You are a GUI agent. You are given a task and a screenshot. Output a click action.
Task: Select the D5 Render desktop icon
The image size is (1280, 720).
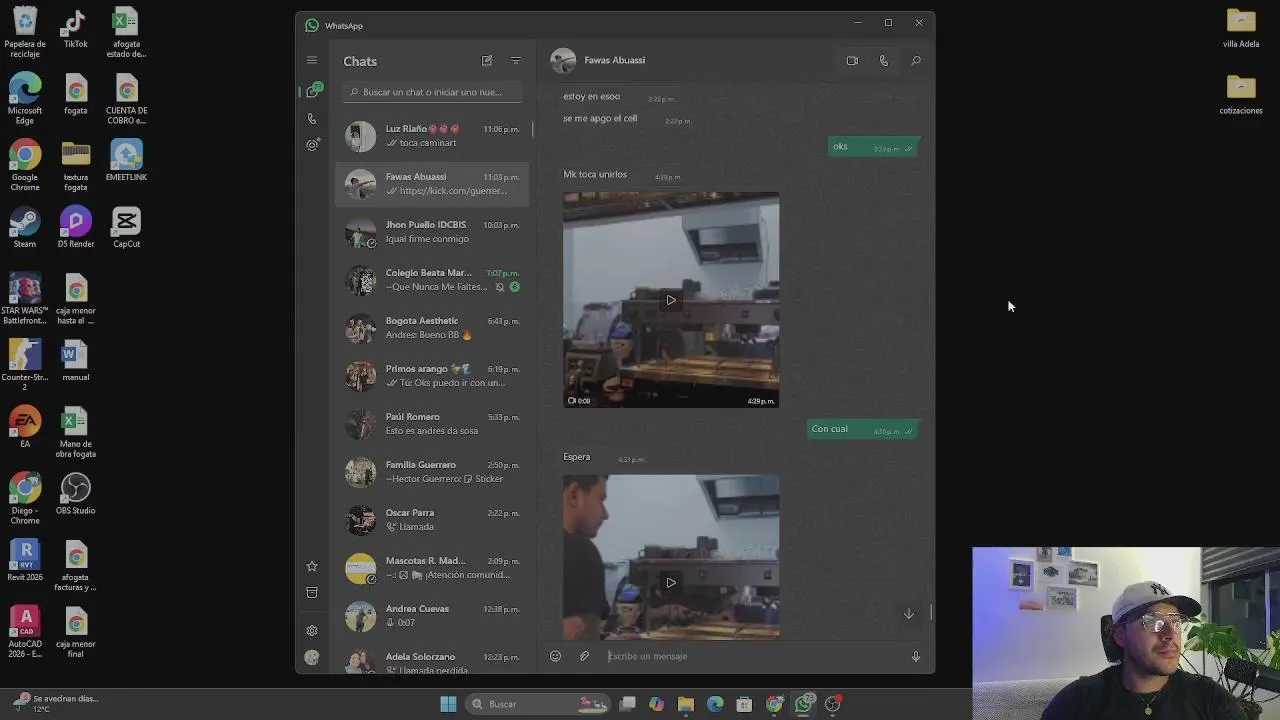(75, 228)
